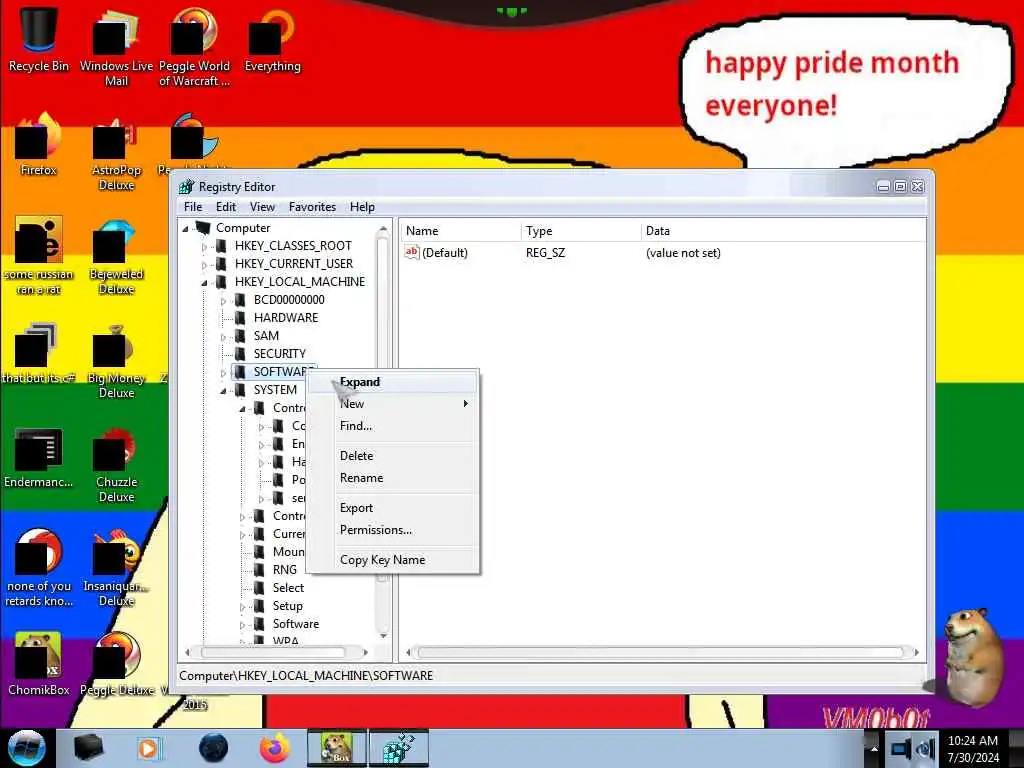Choose Copy Key Name in context menu
1024x768 pixels.
coord(393,560)
